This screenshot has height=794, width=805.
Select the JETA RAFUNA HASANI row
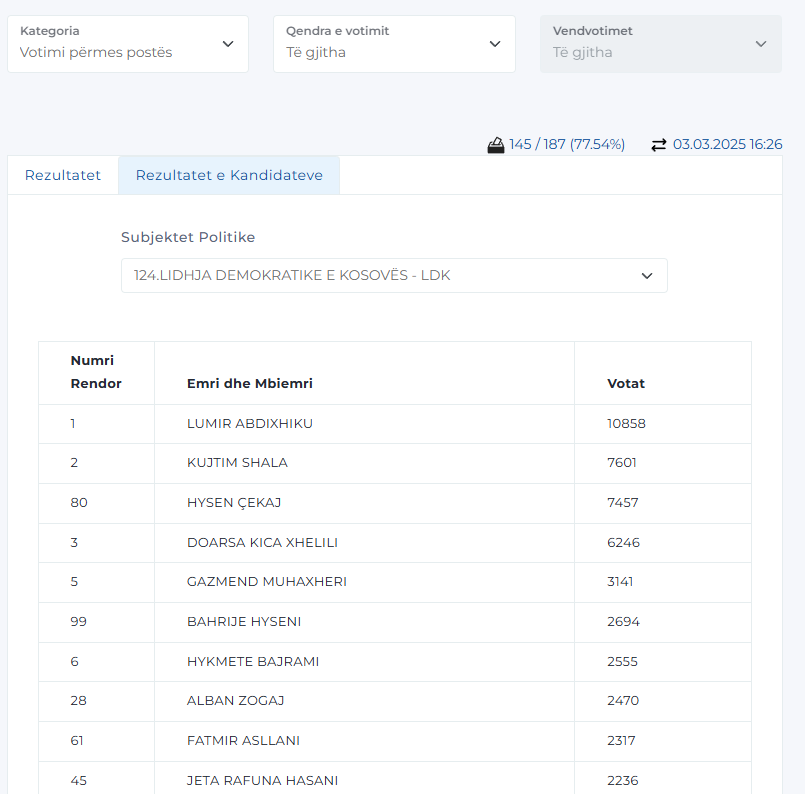coord(395,778)
